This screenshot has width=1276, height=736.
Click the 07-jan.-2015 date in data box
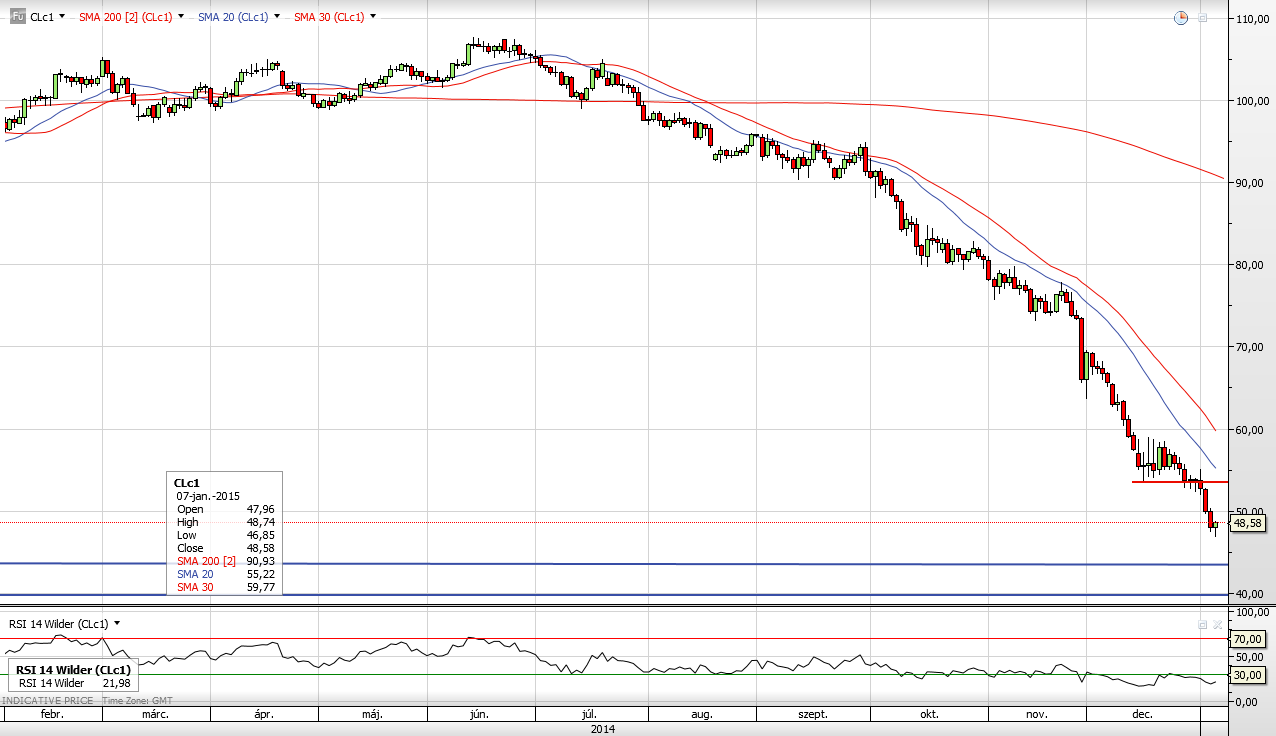pos(206,496)
